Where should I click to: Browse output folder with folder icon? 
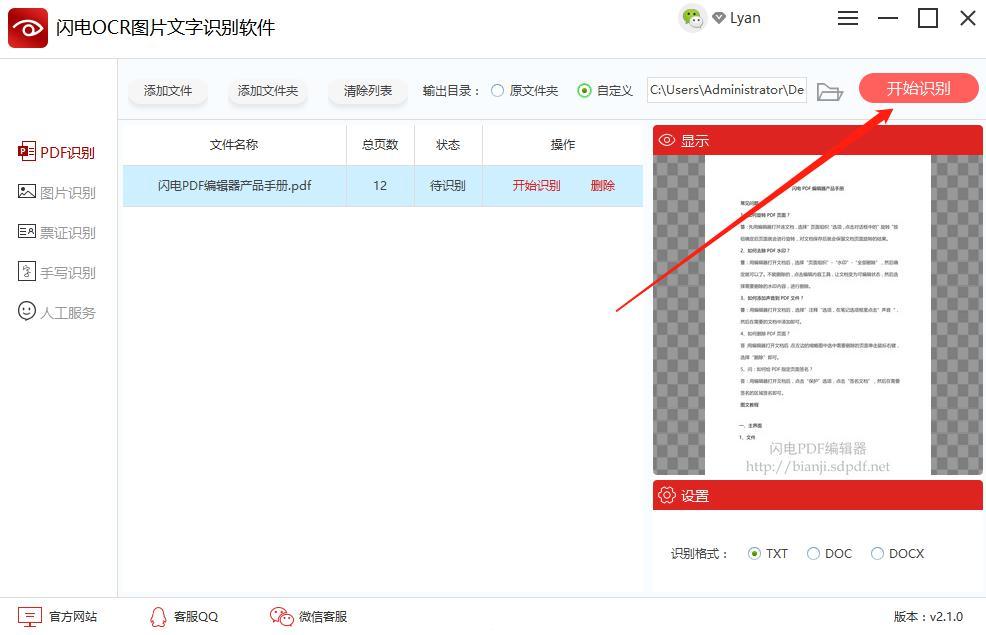pos(829,92)
